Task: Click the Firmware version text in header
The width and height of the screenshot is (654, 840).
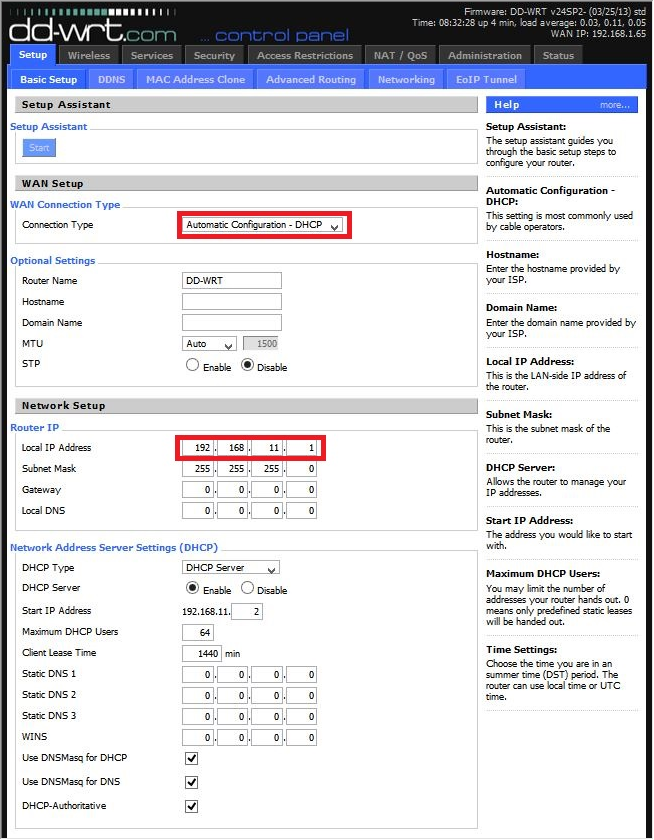Action: (x=555, y=11)
